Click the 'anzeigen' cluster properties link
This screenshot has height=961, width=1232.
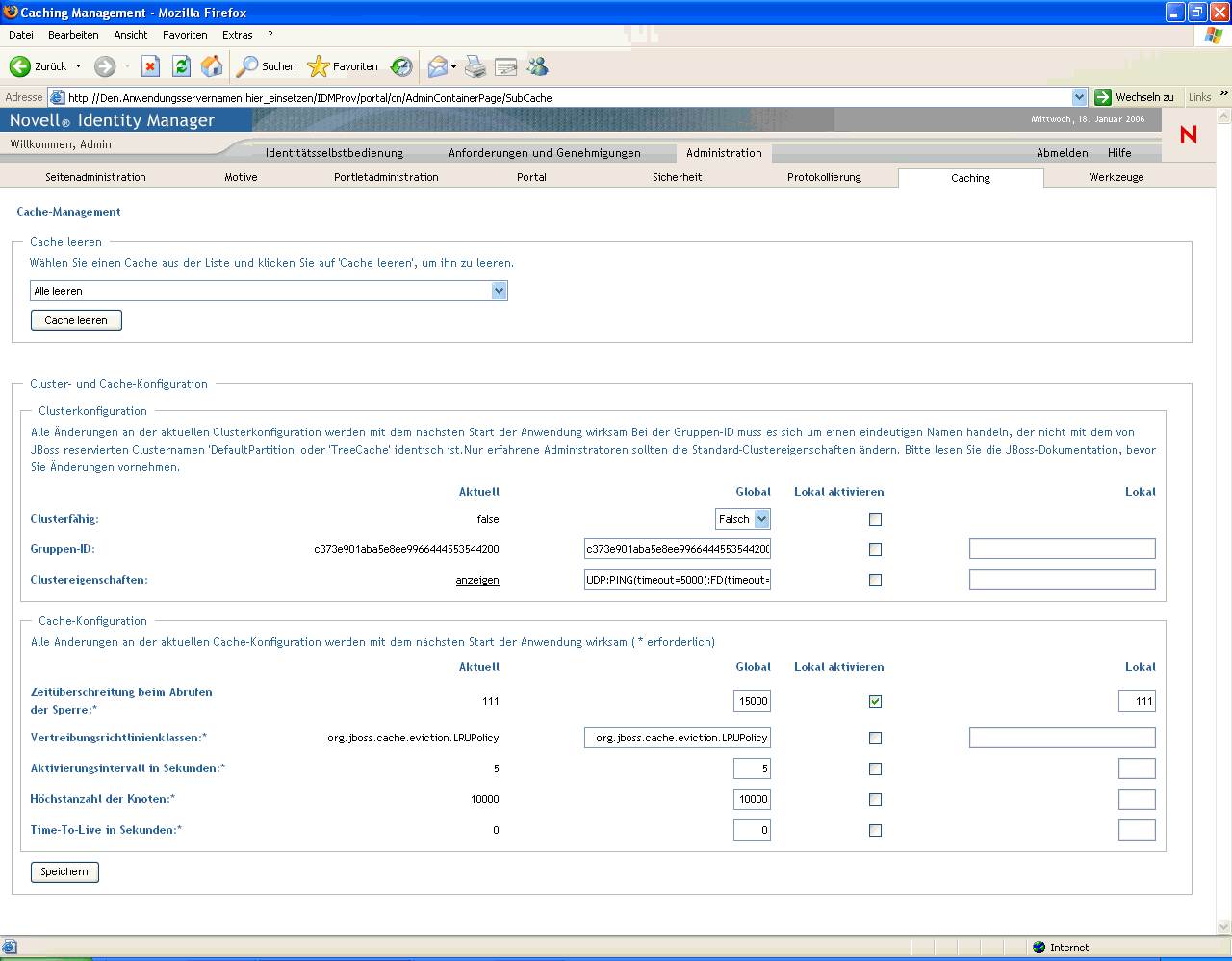(x=477, y=580)
